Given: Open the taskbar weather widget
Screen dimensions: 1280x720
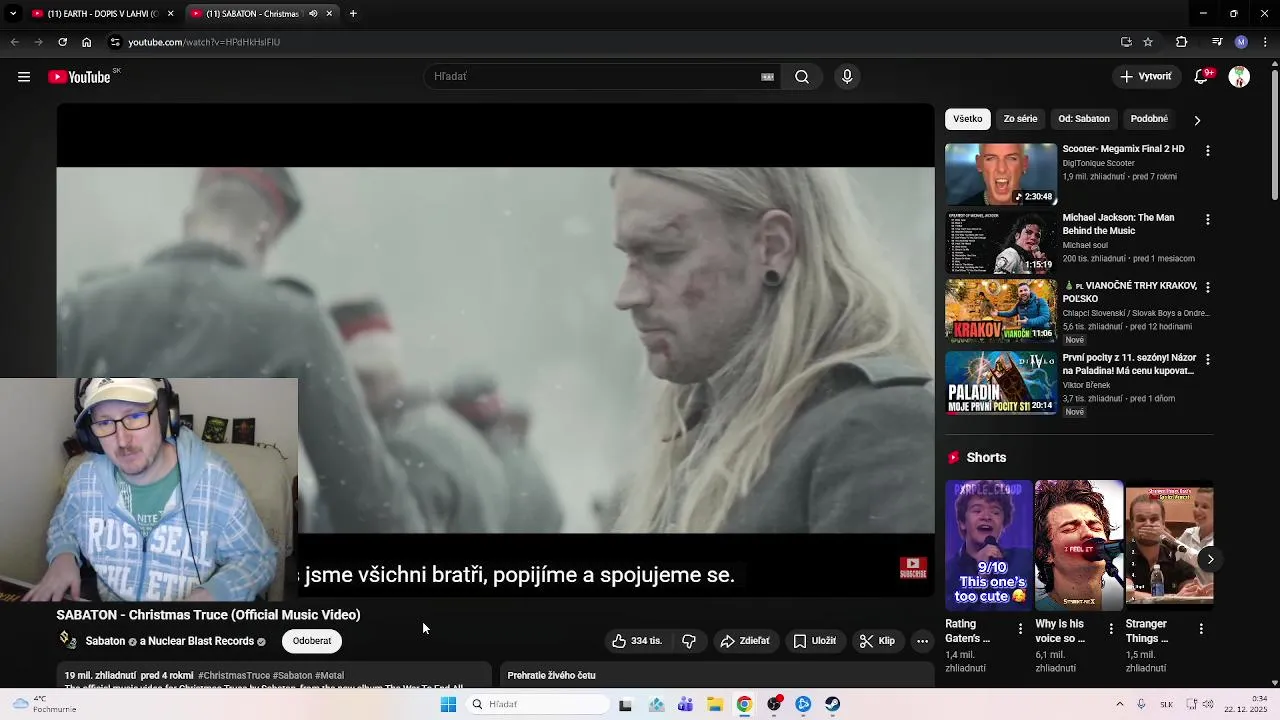Looking at the screenshot, I should pos(45,704).
